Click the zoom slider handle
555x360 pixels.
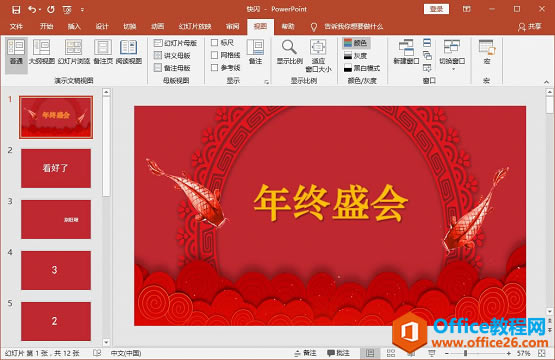tap(465, 353)
